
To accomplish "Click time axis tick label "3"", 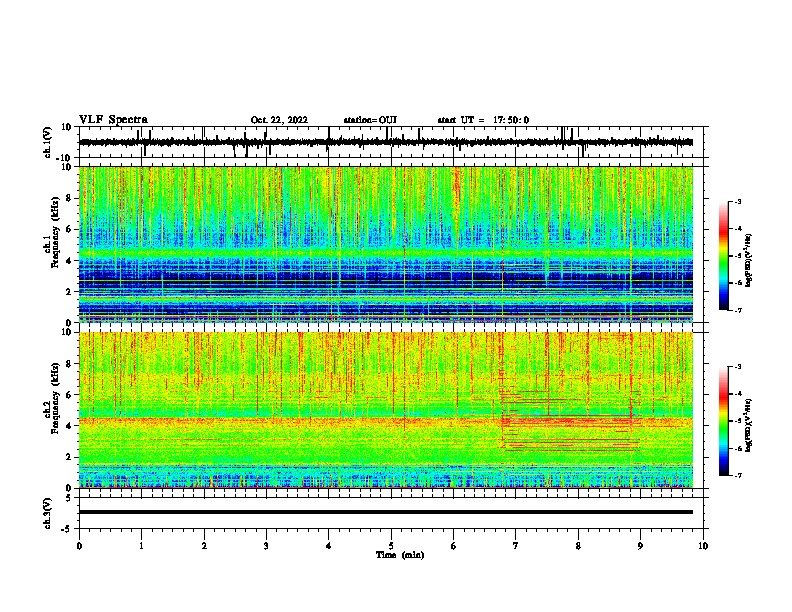I will click(266, 546).
